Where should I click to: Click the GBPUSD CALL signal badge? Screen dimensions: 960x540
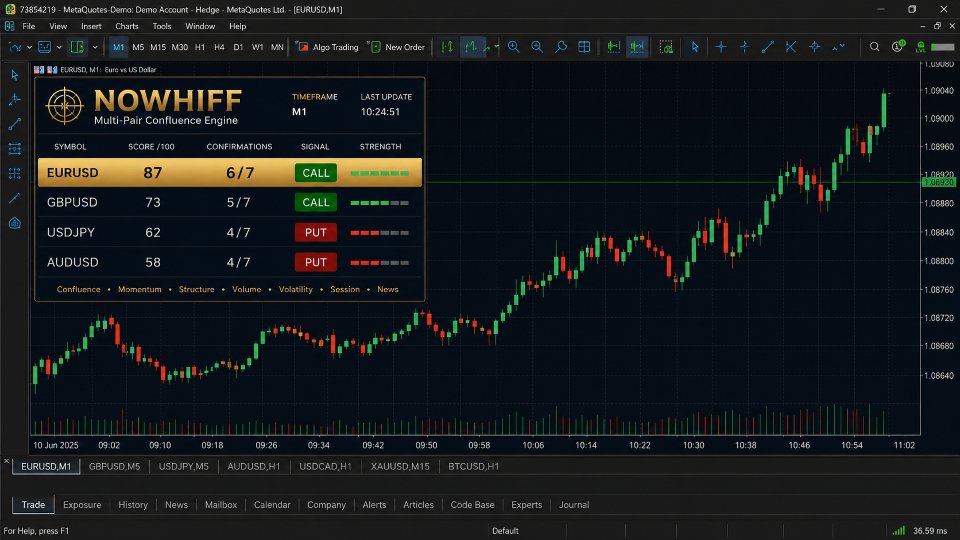click(316, 203)
